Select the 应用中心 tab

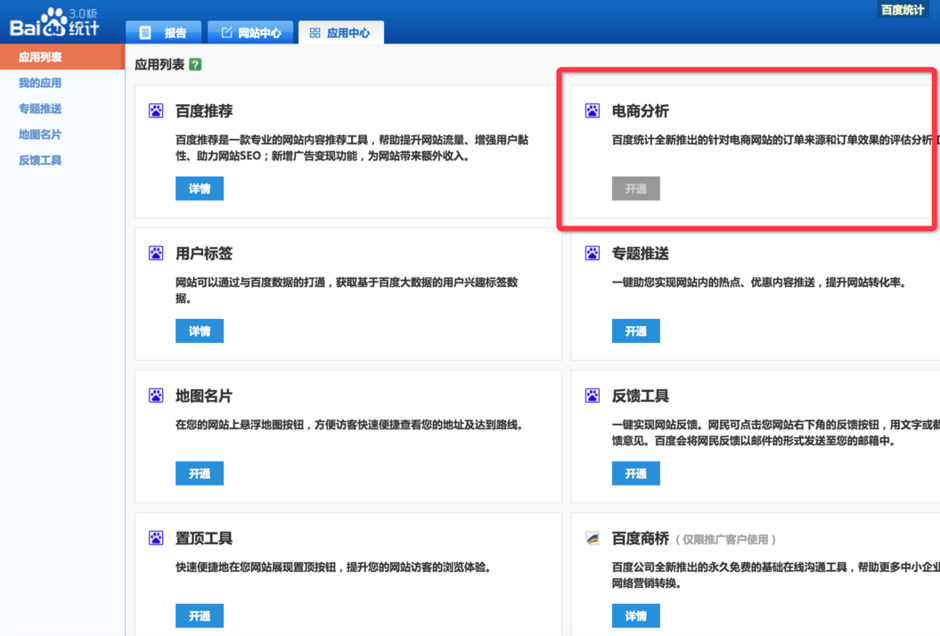tap(341, 32)
